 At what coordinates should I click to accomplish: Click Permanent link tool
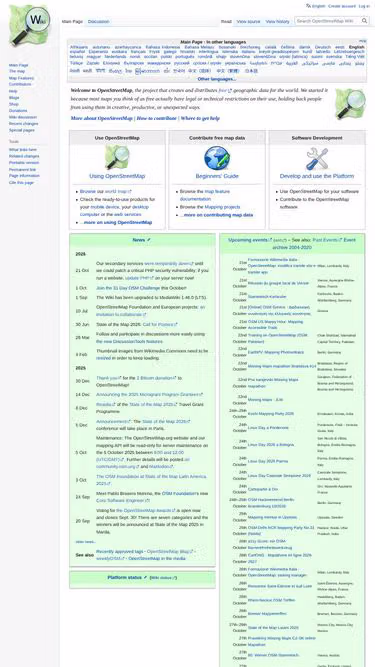[x=22, y=169]
